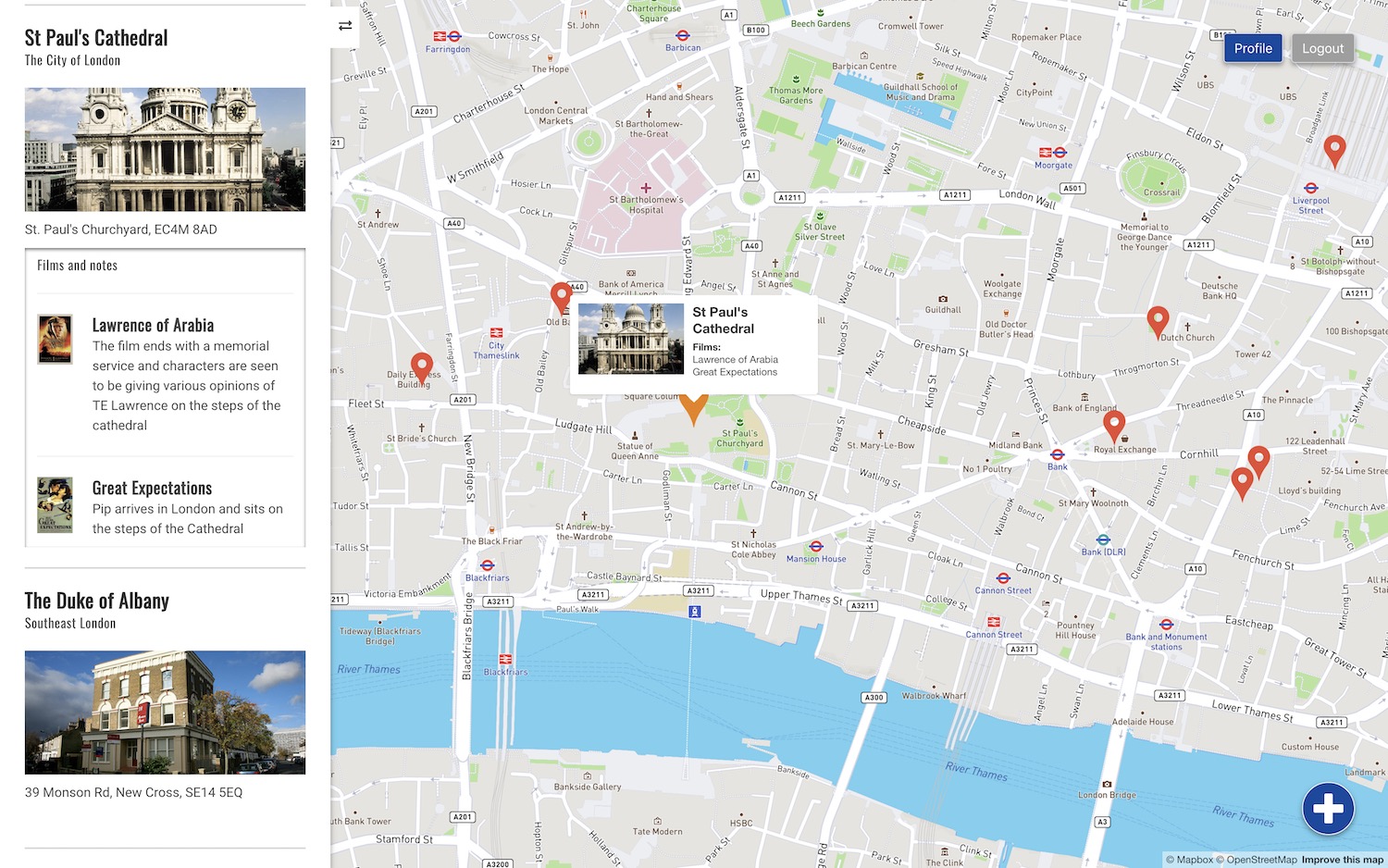
Task: Click the Logout button
Action: coord(1322,49)
